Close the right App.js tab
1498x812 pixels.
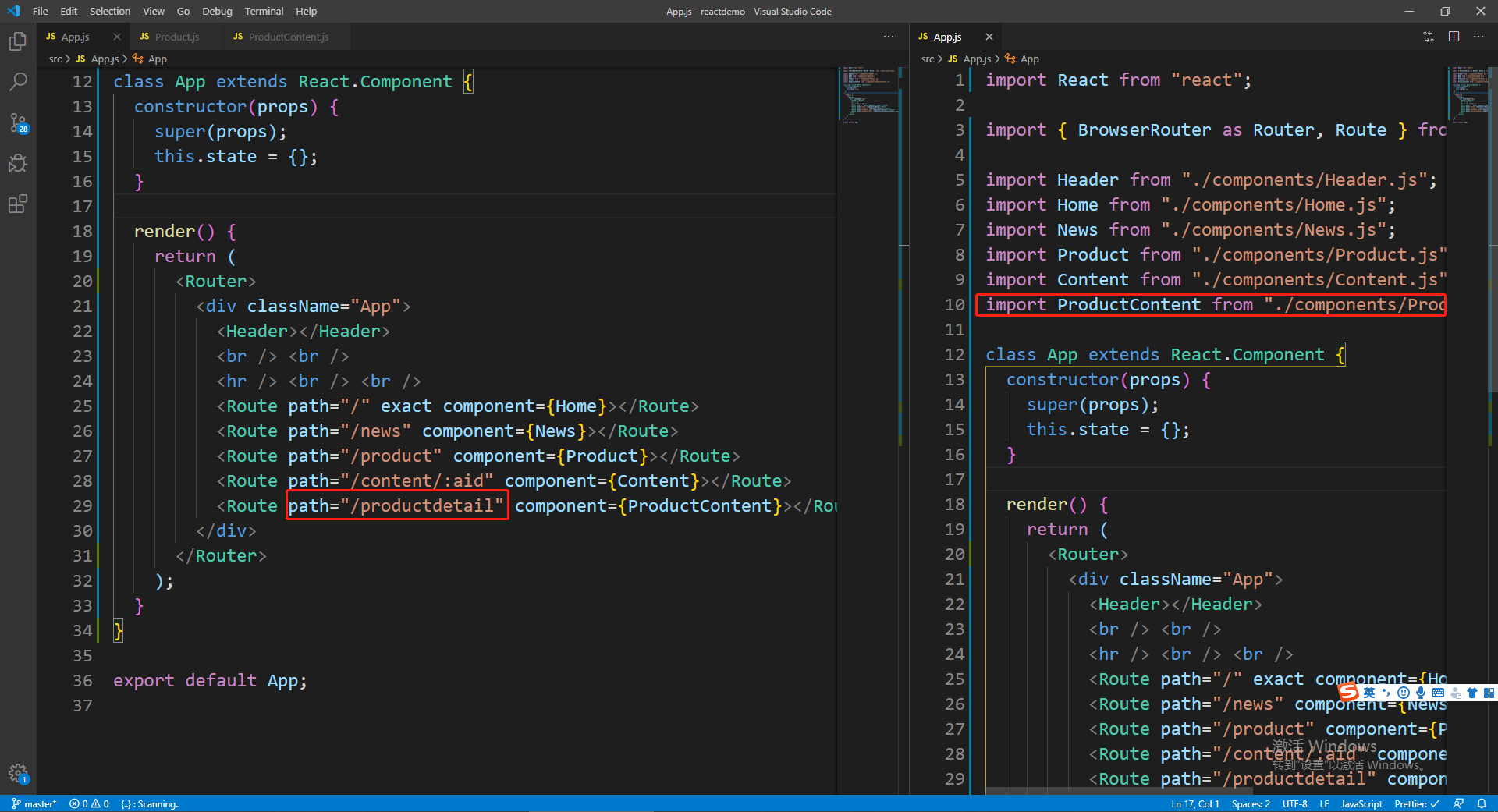tap(989, 37)
